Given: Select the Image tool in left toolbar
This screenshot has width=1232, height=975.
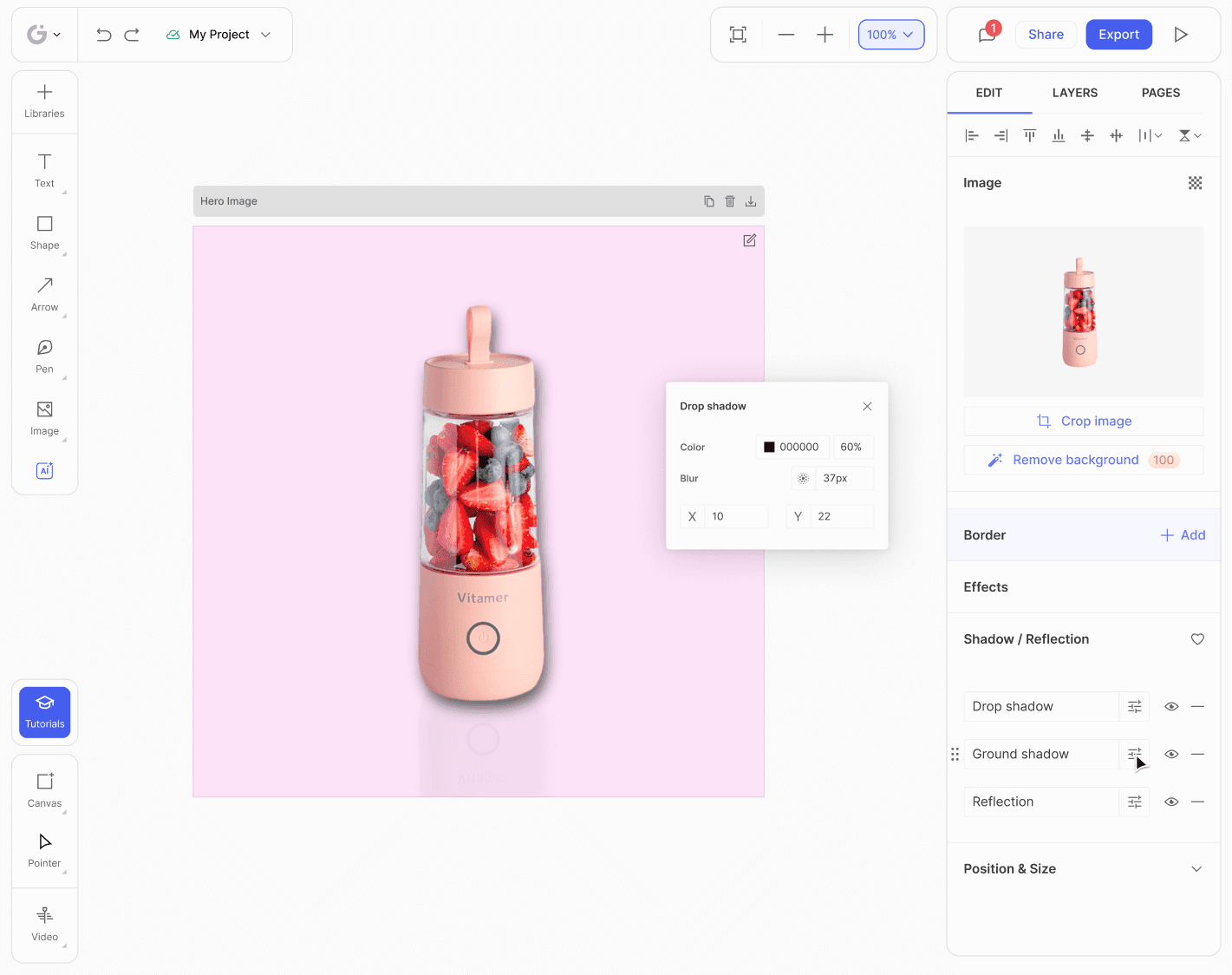Looking at the screenshot, I should pyautogui.click(x=44, y=418).
